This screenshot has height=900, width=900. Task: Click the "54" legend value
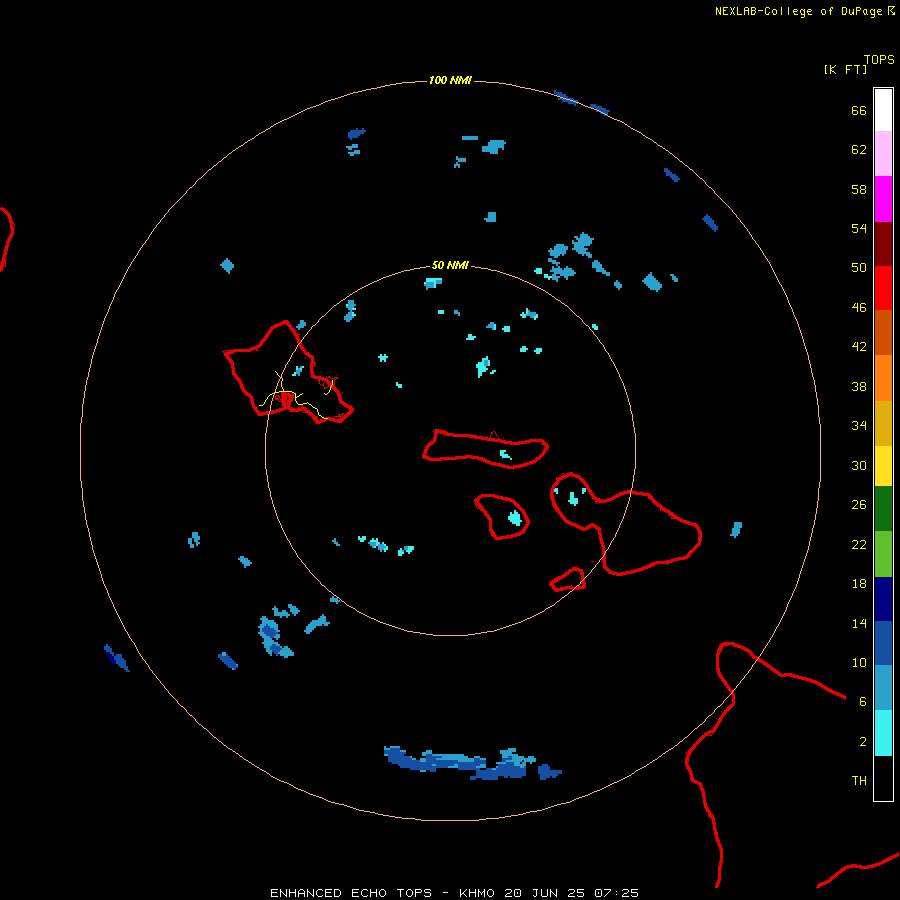point(859,228)
